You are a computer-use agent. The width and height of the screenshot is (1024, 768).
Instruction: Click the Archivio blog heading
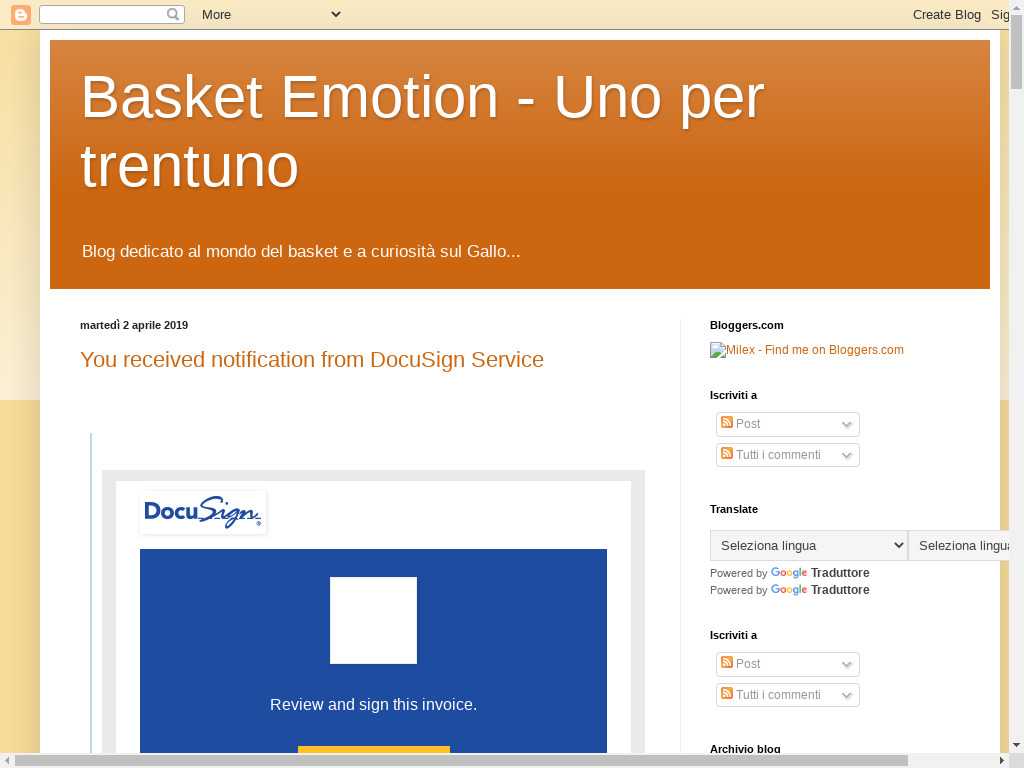click(x=745, y=748)
